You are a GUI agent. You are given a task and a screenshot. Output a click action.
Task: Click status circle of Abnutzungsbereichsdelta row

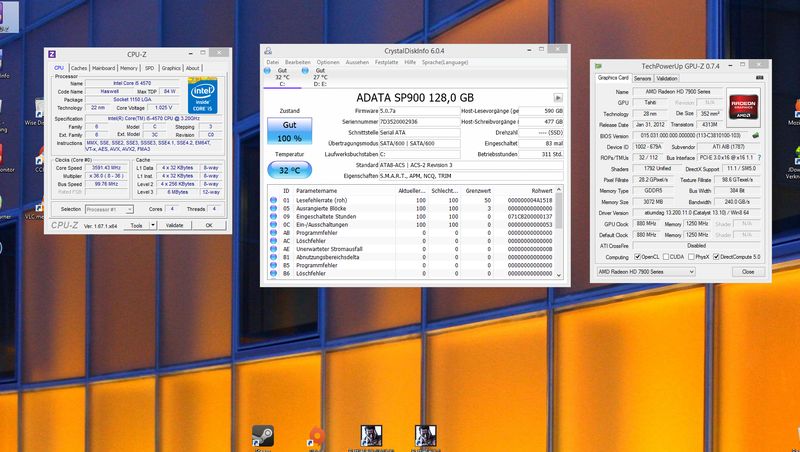click(x=273, y=258)
